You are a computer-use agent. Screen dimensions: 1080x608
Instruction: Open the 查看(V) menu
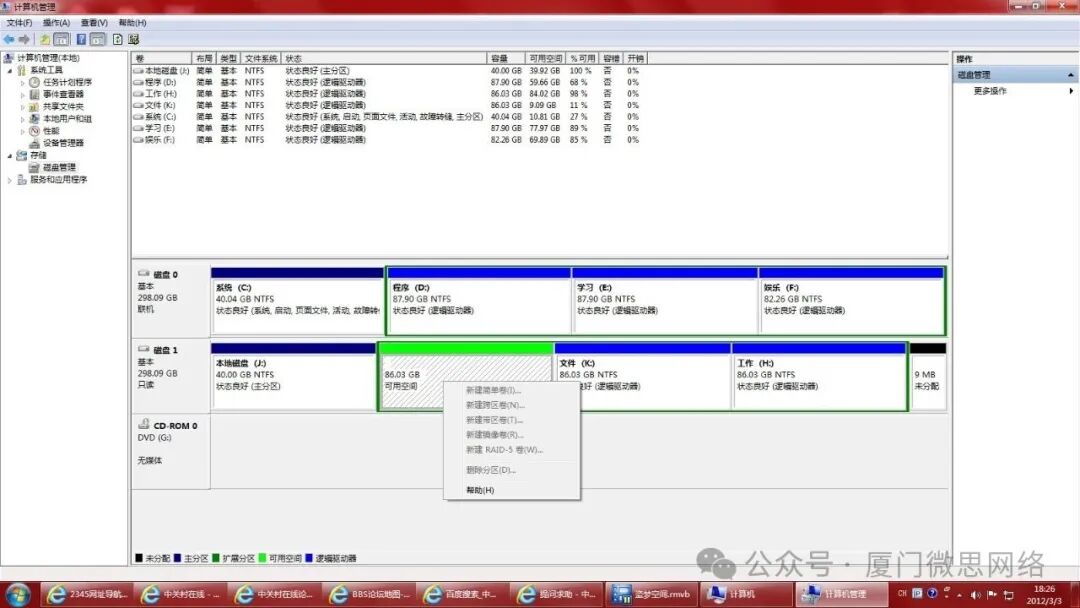[94, 23]
